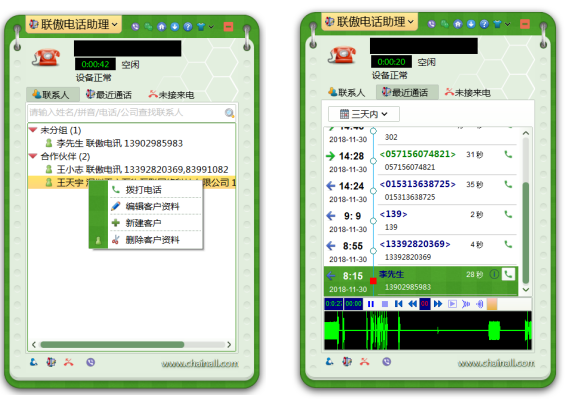The image size is (568, 406).
Task: Open 联傲电话助理 title menu in call-history window
Action: (x=370, y=22)
